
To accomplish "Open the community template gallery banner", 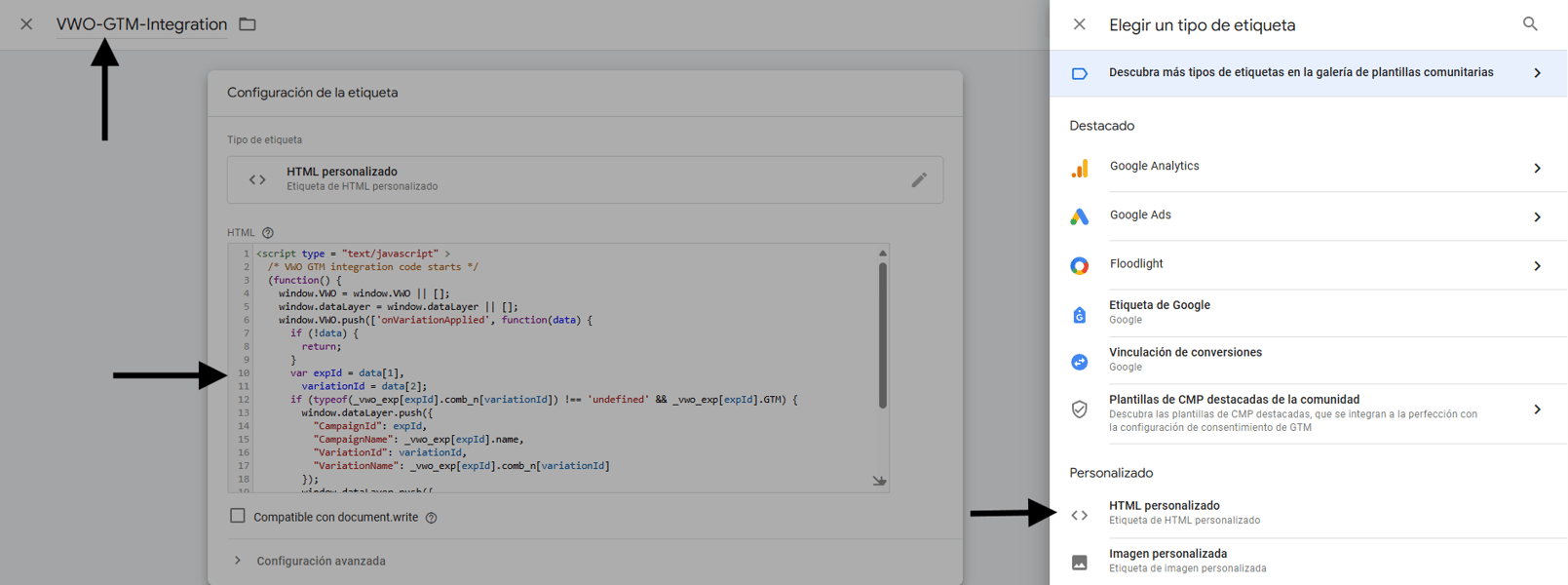I will [x=1309, y=73].
